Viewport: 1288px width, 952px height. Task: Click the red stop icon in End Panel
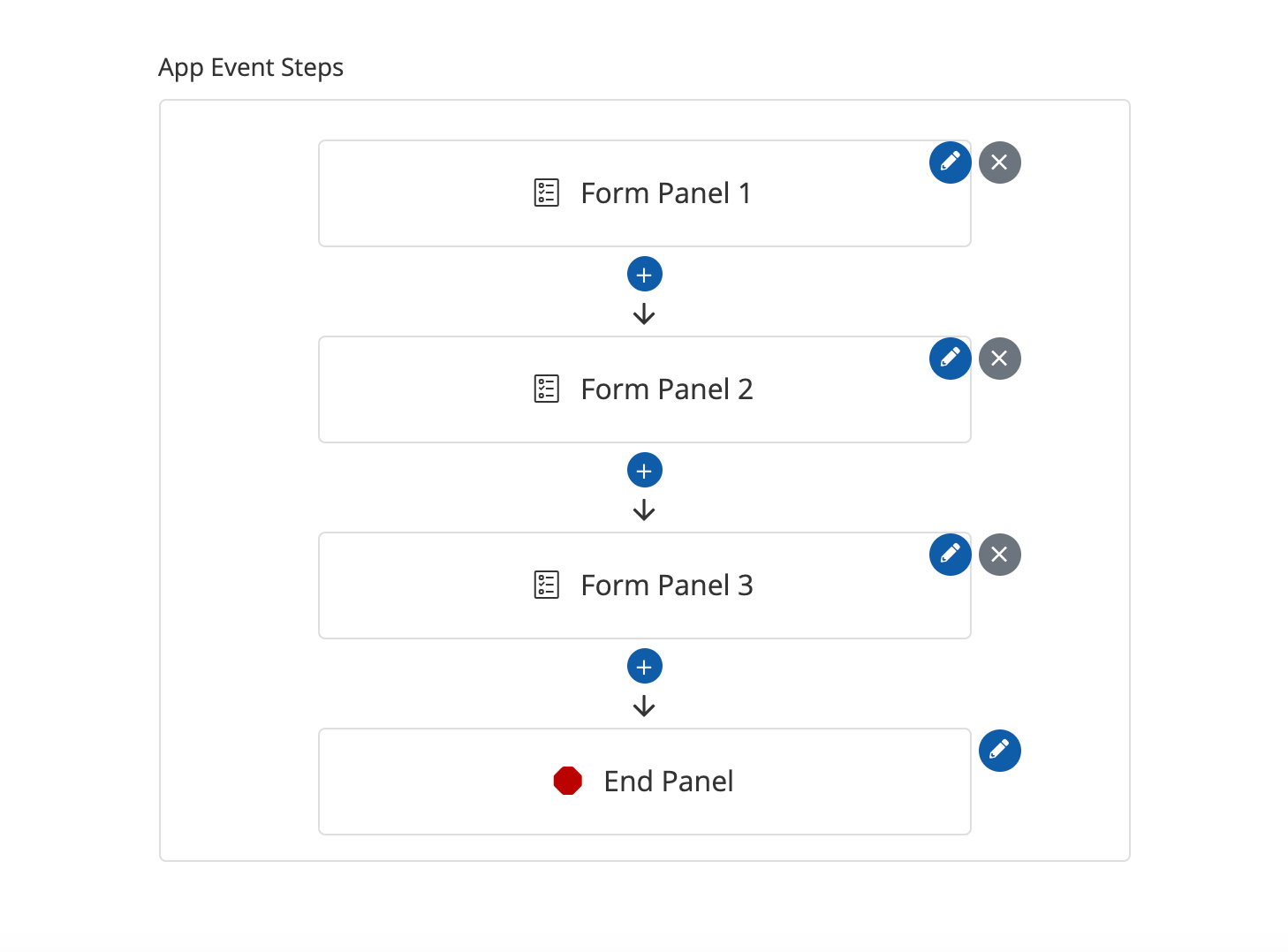567,781
